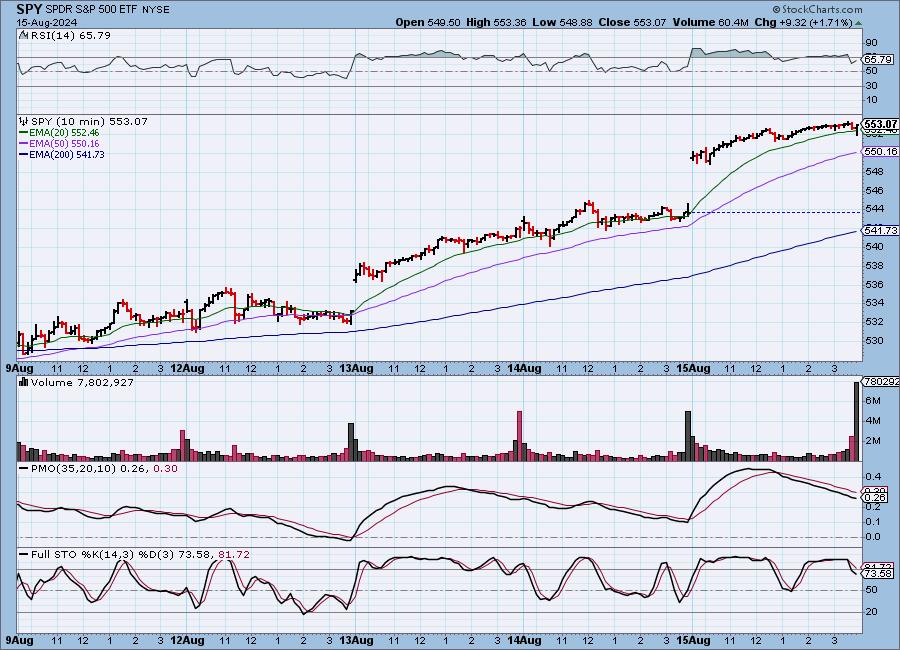Viewport: 900px width, 650px height.
Task: Click the 538 label on price axis
Action: coord(875,266)
